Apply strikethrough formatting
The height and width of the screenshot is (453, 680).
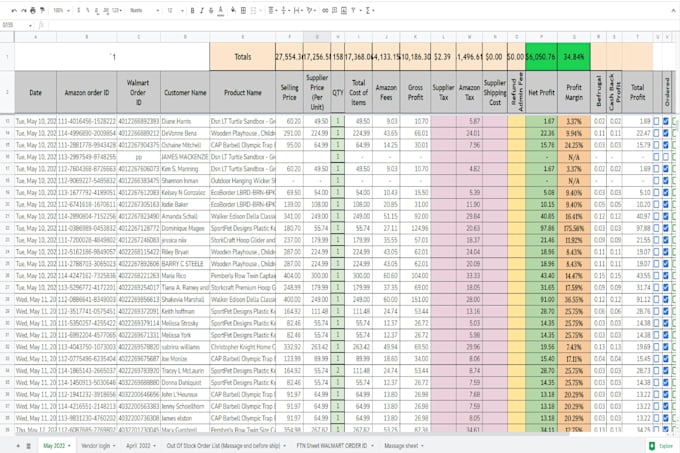211,10
